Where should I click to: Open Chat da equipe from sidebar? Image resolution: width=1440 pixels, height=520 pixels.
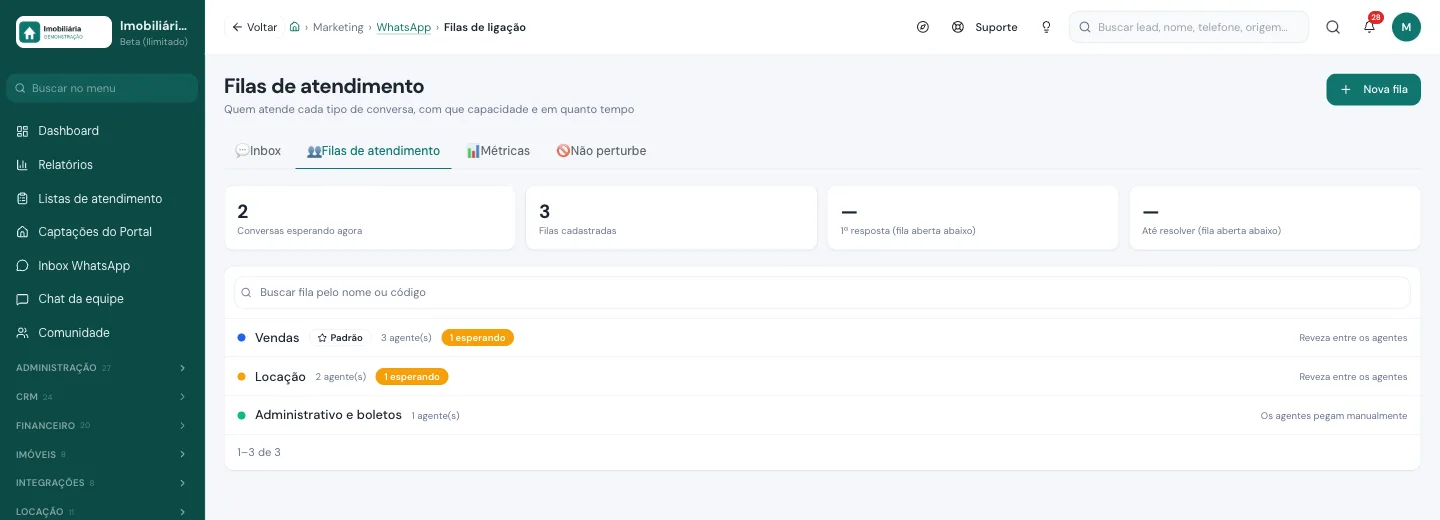click(x=102, y=299)
